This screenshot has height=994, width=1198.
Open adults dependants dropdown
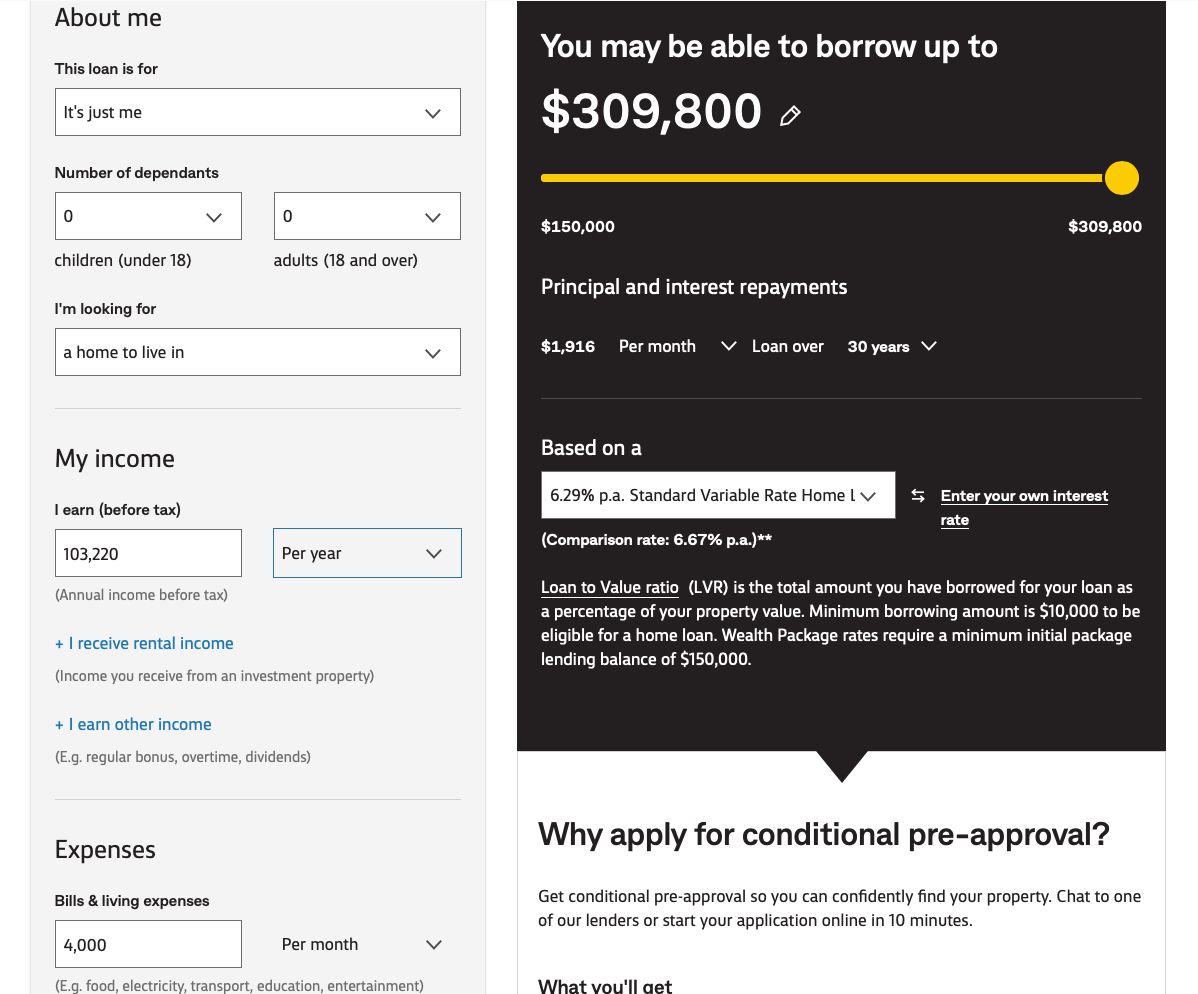(x=367, y=216)
